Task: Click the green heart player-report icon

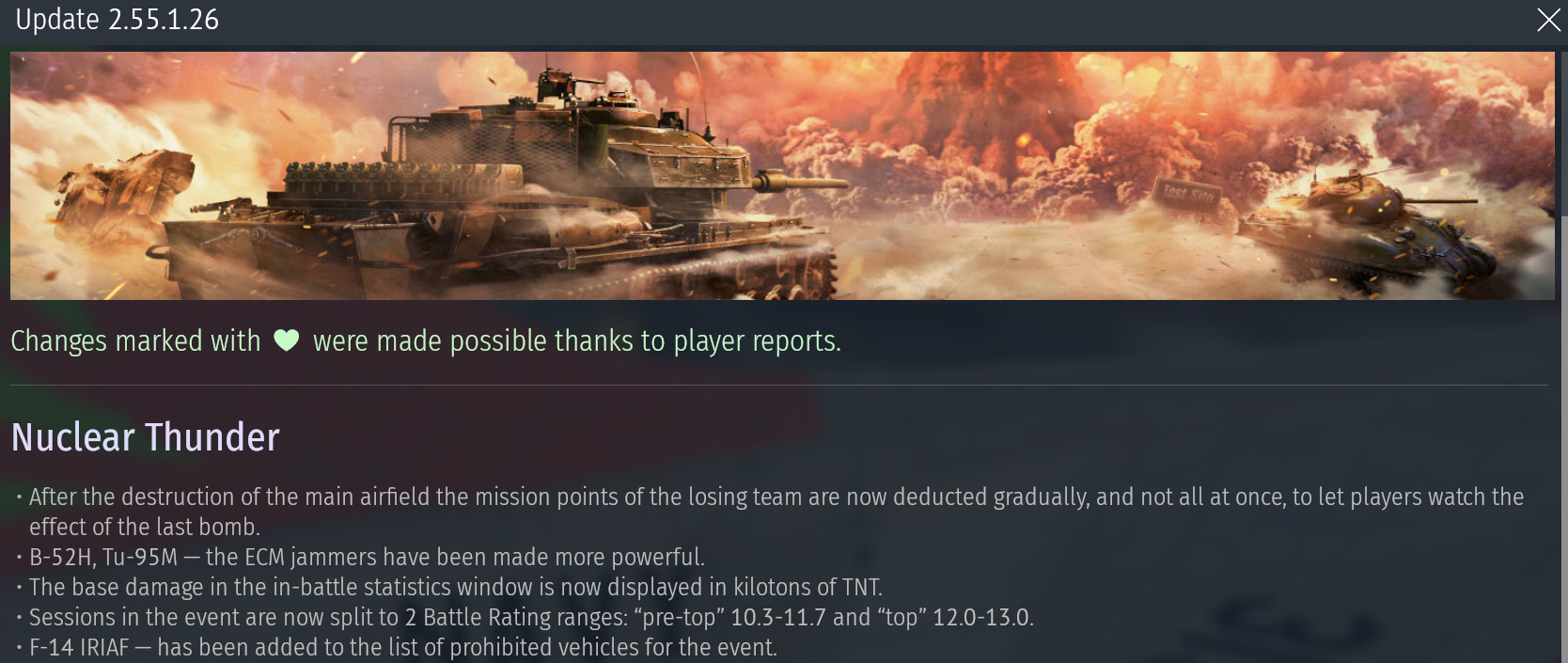Action: tap(287, 340)
